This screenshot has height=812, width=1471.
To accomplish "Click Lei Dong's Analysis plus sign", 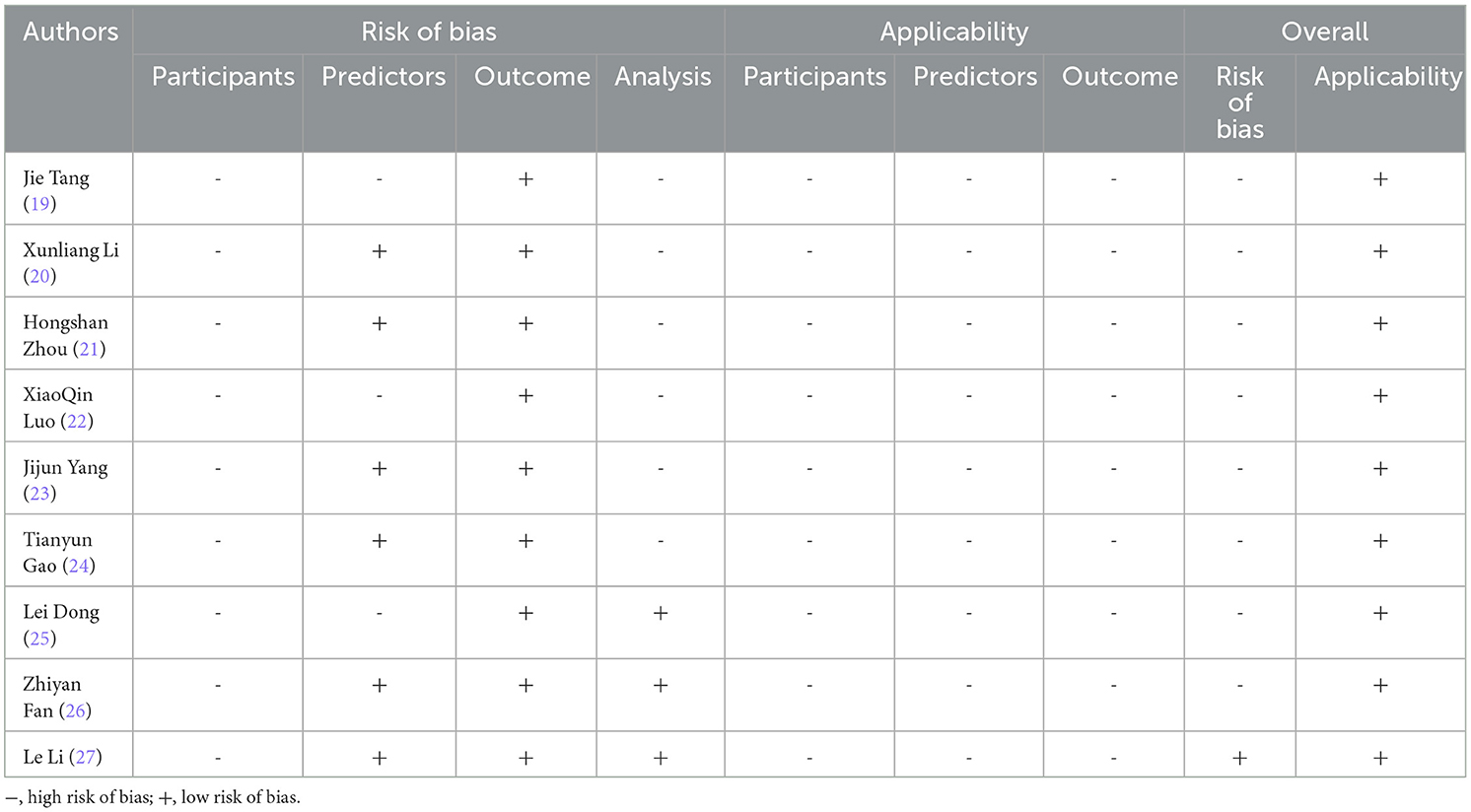I will (x=661, y=613).
